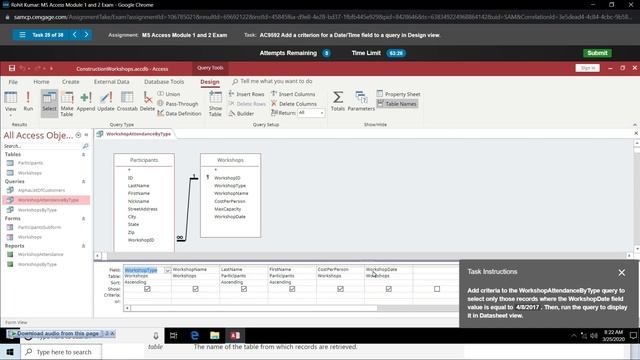640x360 pixels.
Task: Click the Criteria cell under WorkshopDate
Action: click(x=389, y=295)
